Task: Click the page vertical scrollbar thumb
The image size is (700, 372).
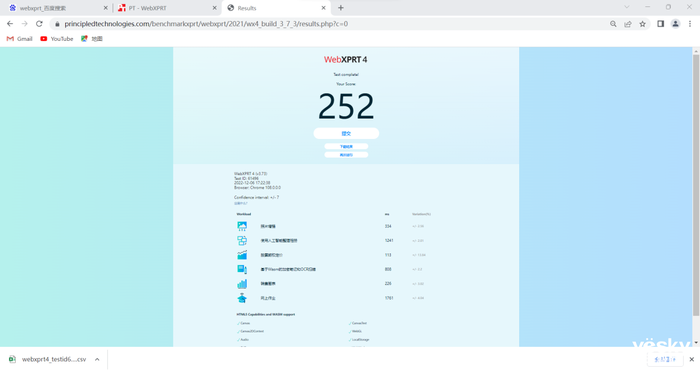Action: click(x=696, y=185)
